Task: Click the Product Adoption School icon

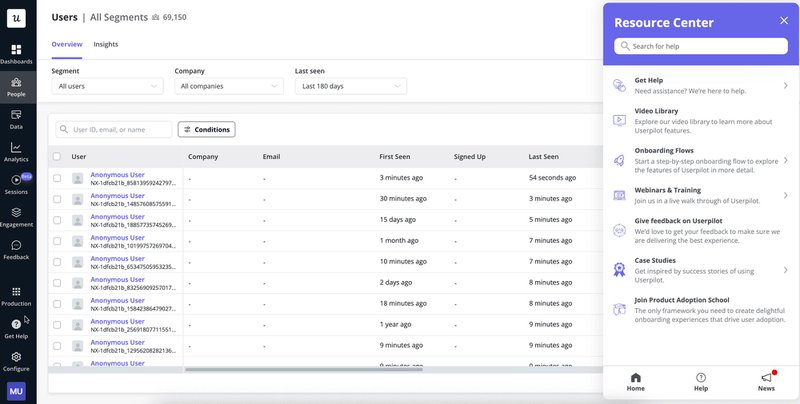Action: click(x=619, y=309)
